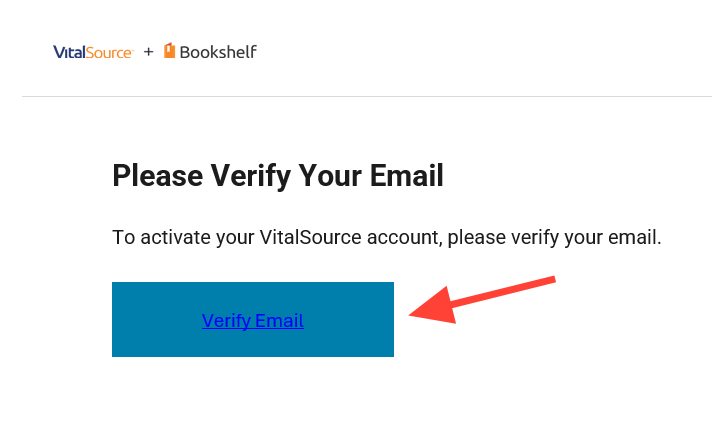712x426 pixels.
Task: Open the Verify Email link
Action: [x=252, y=321]
